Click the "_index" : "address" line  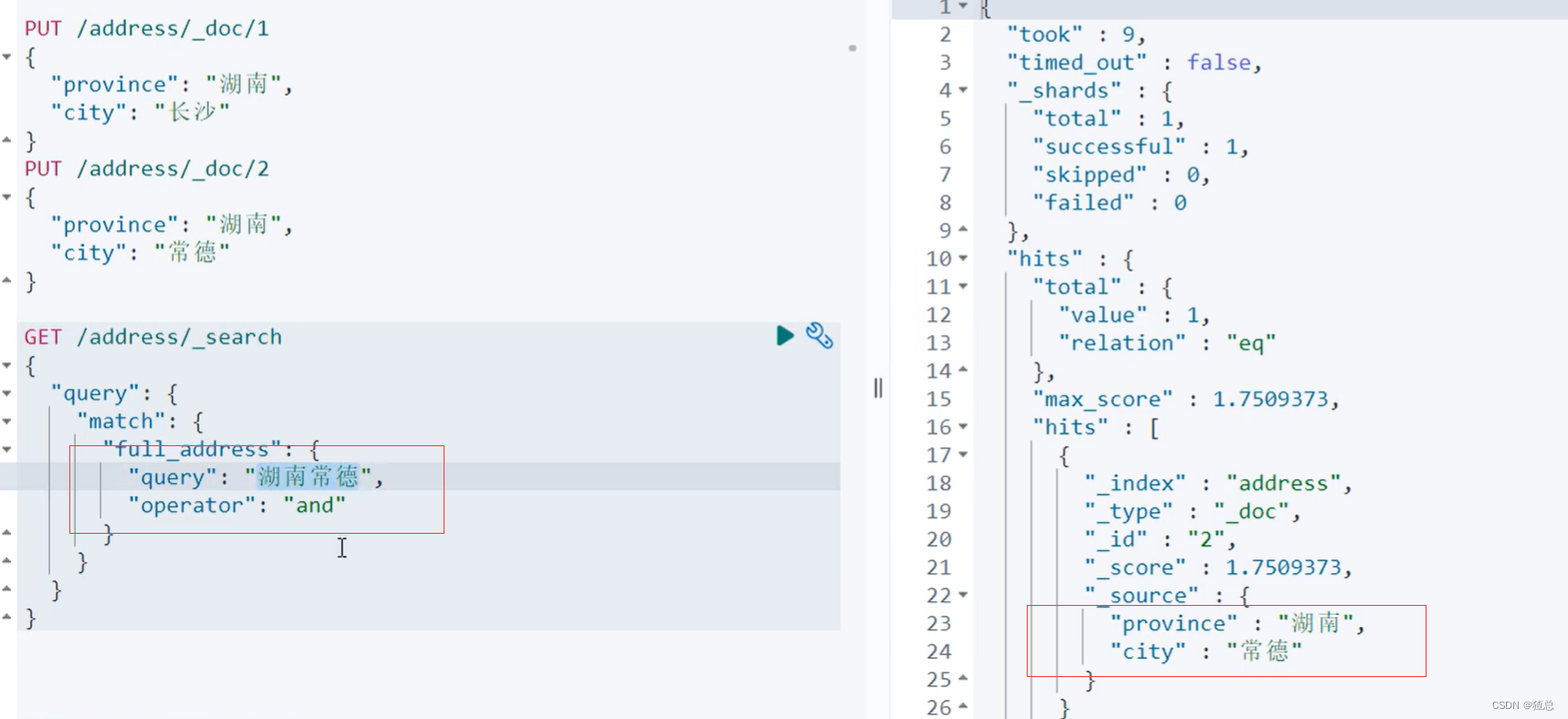[x=1218, y=484]
